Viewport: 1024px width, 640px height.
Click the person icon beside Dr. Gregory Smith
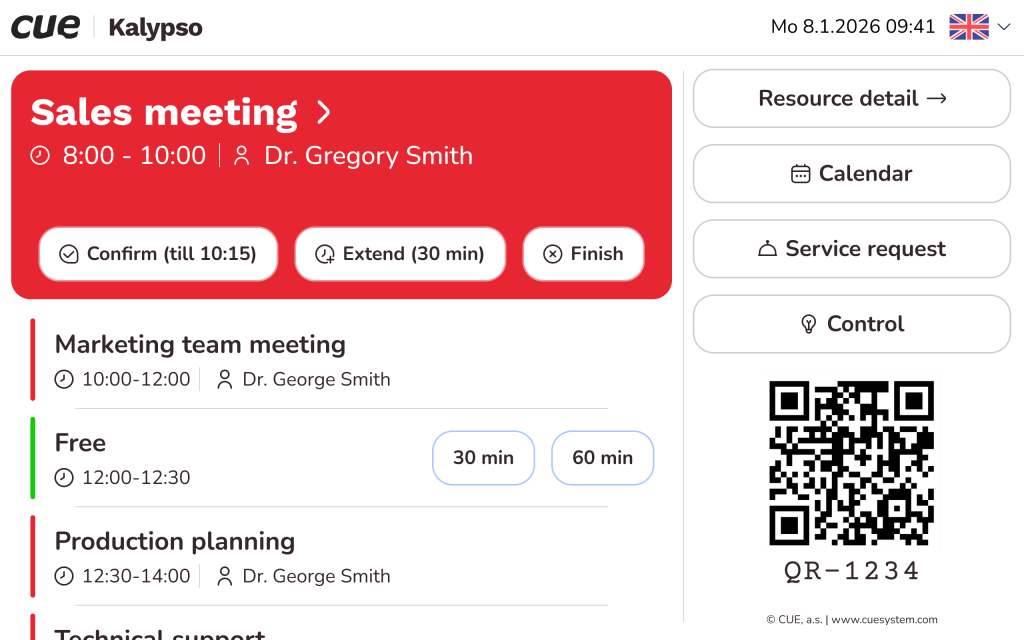pyautogui.click(x=241, y=156)
